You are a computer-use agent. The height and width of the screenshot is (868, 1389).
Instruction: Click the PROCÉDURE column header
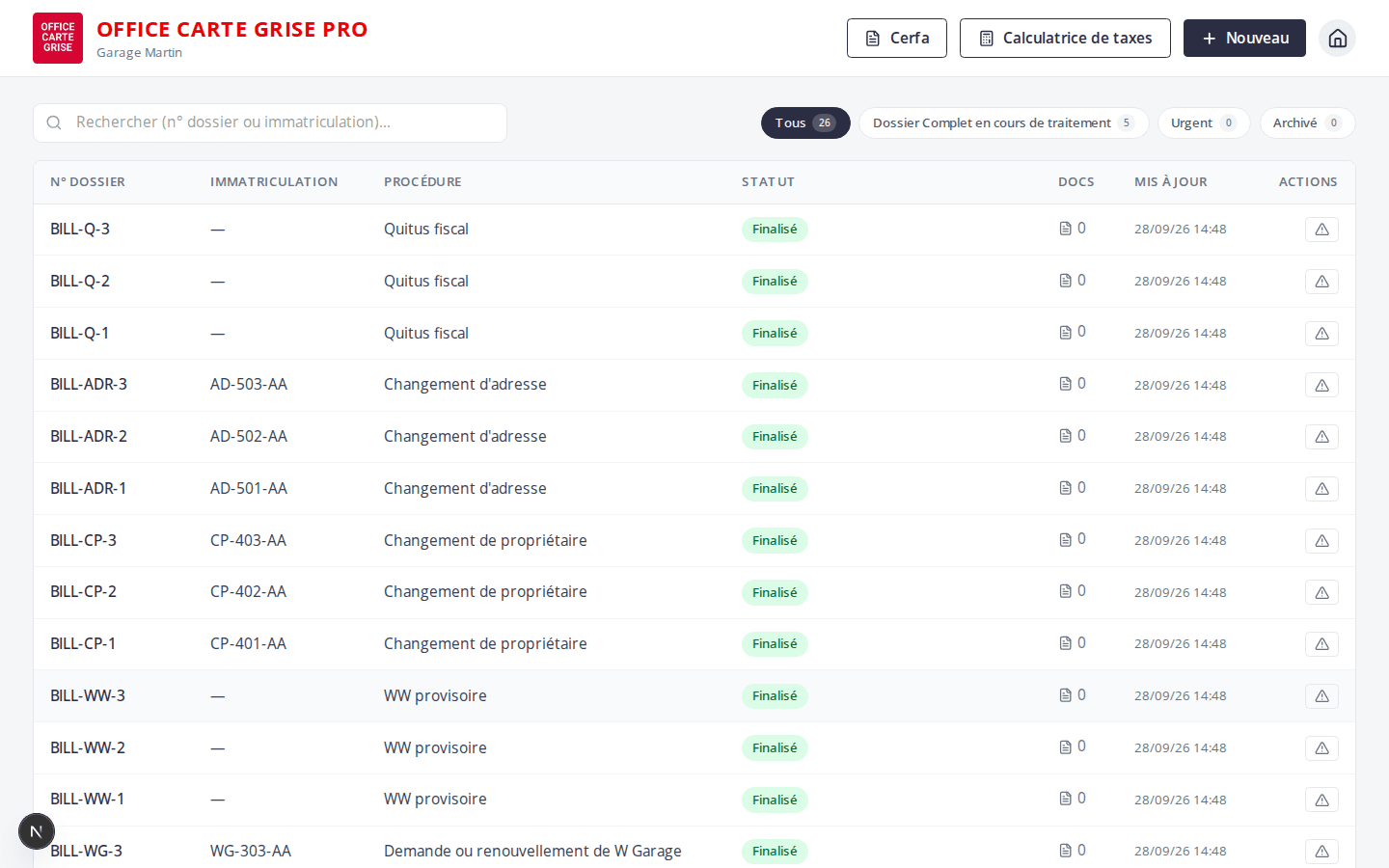[422, 181]
